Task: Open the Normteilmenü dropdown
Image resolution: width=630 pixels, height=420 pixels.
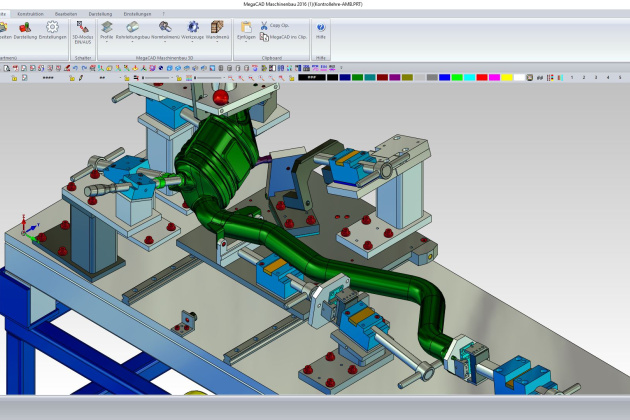Action: pos(165,29)
